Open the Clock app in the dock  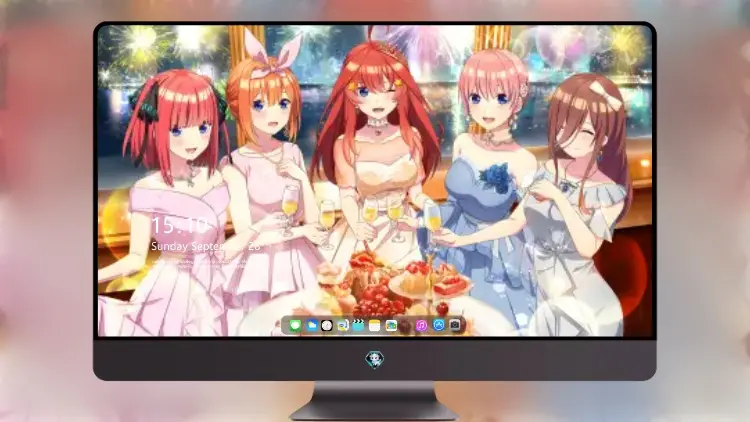tap(327, 325)
